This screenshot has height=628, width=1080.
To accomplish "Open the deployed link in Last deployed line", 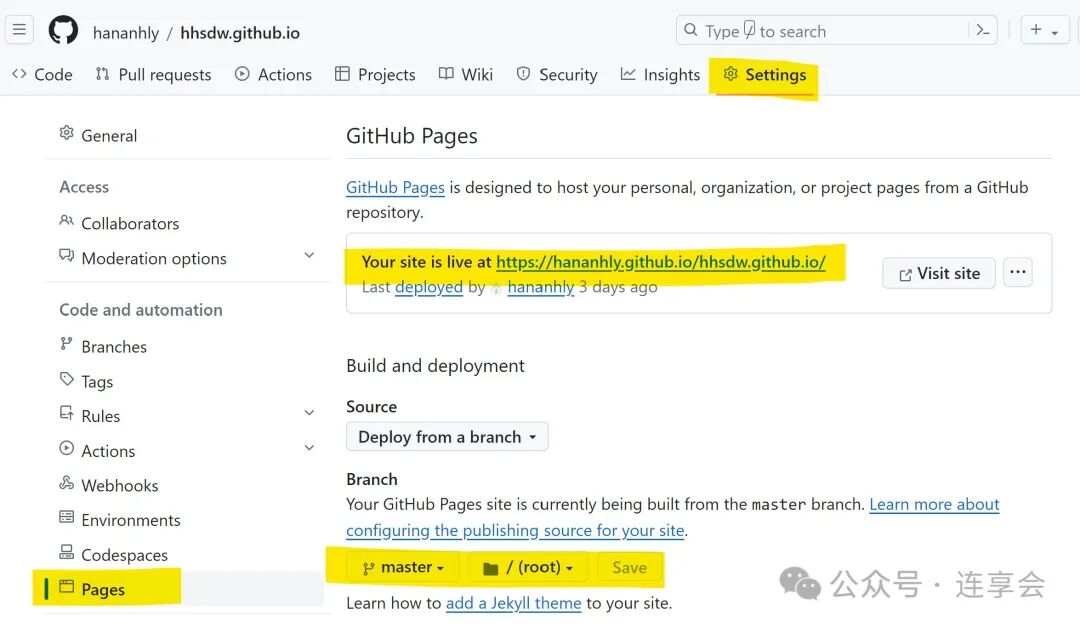I will (x=428, y=287).
